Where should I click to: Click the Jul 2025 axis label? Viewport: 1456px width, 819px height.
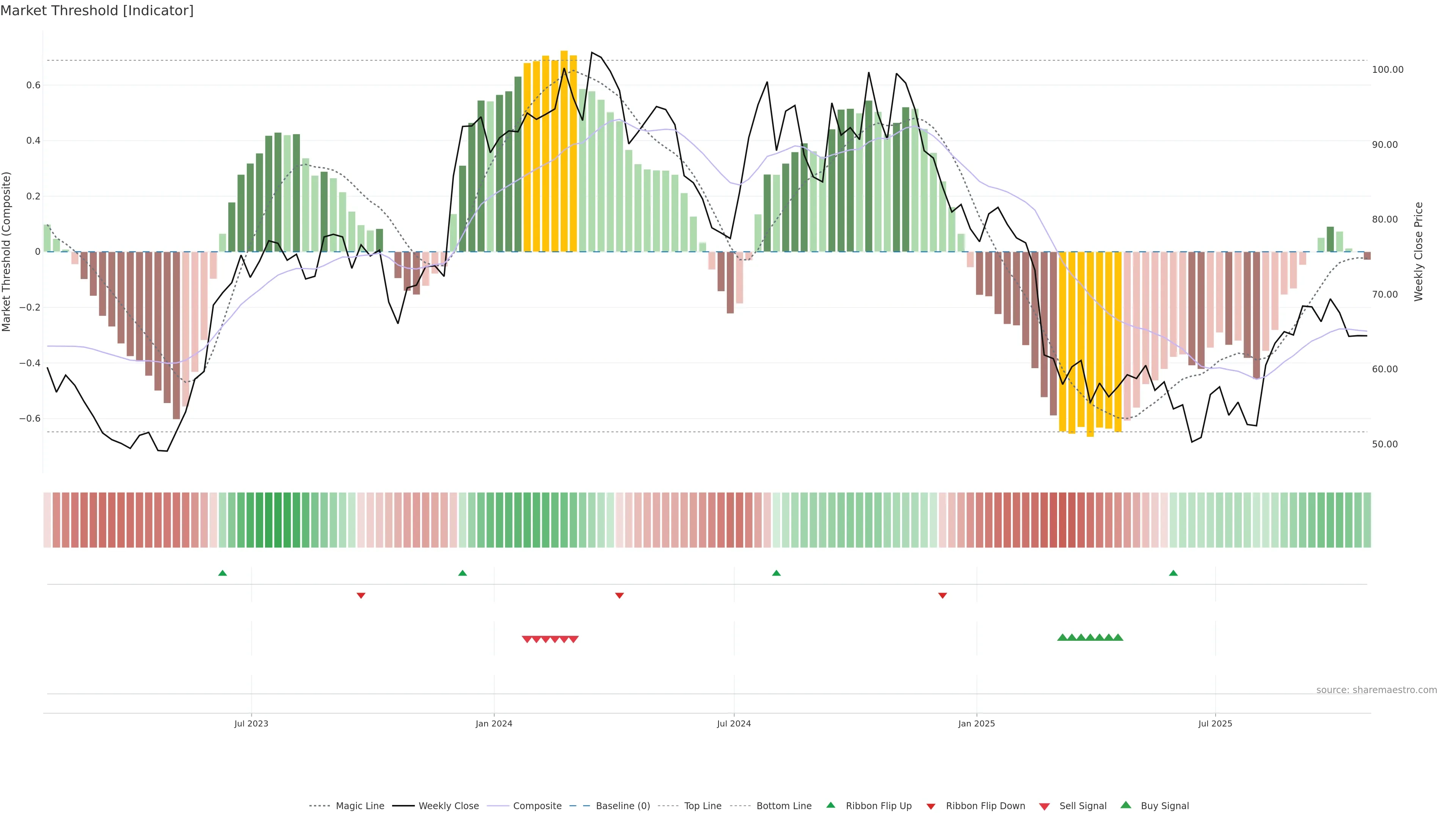[x=1215, y=723]
